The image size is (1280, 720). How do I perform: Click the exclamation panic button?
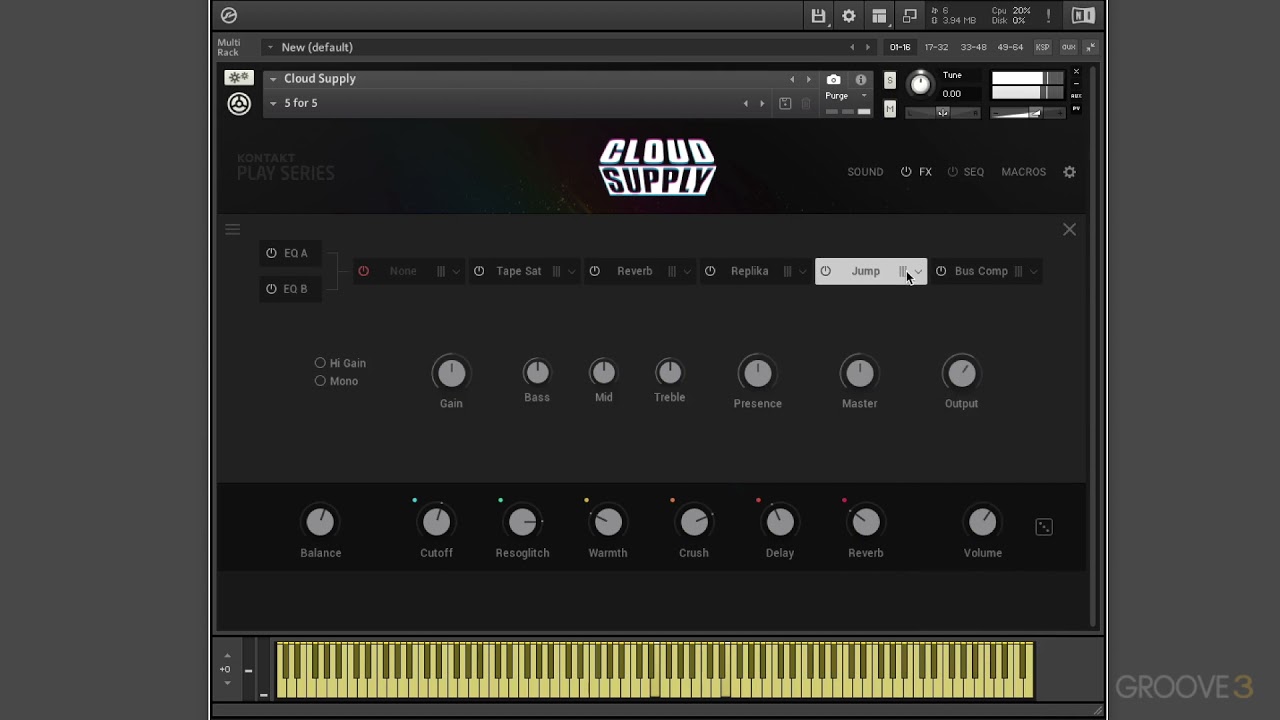[1048, 16]
